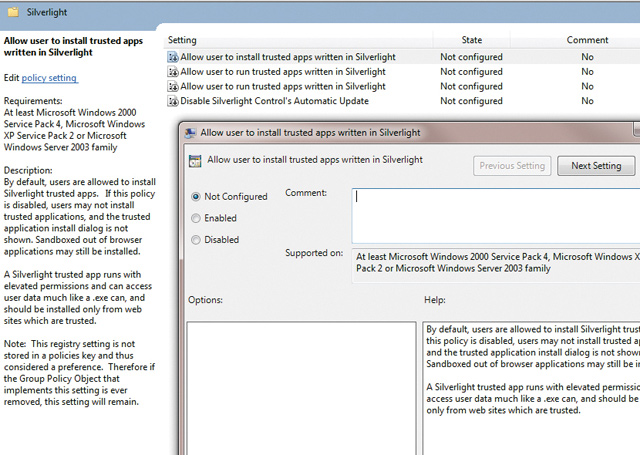Screen dimensions: 640x455
Task: Sort list by the Setting column header
Action: point(300,40)
